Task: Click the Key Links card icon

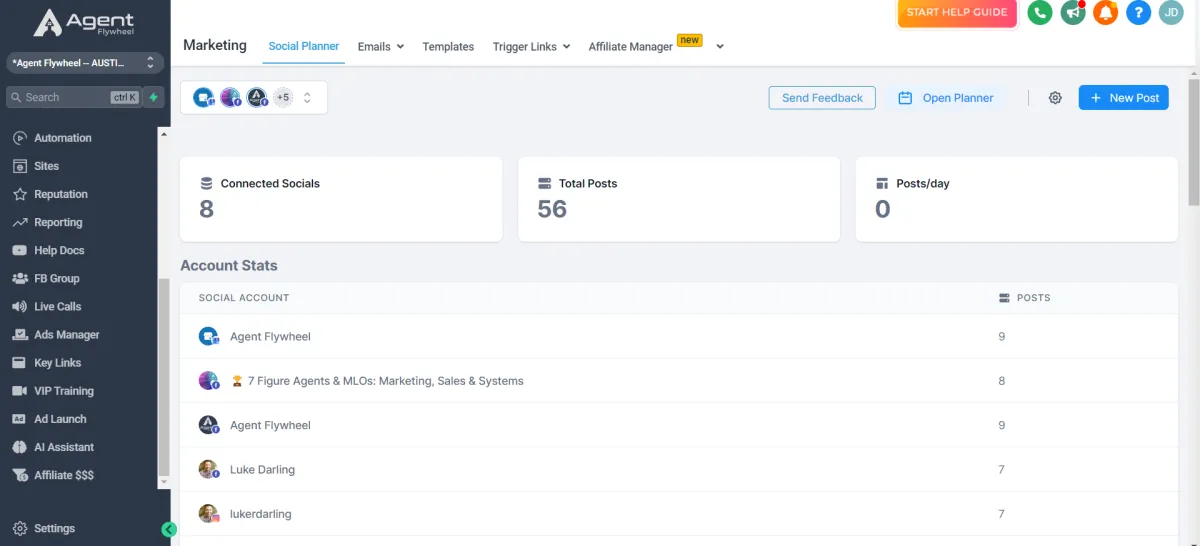Action: pos(19,362)
